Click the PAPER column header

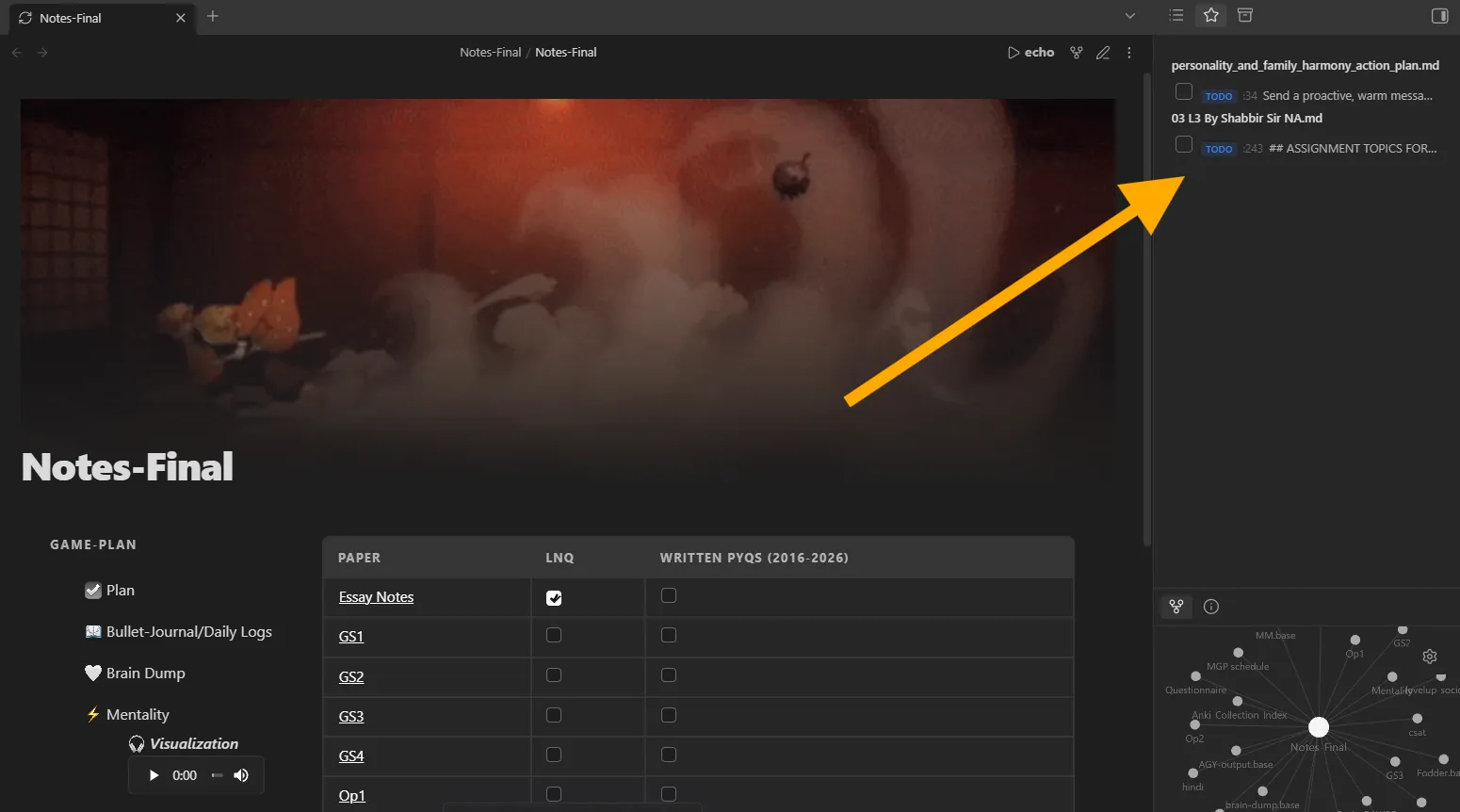[x=360, y=558]
